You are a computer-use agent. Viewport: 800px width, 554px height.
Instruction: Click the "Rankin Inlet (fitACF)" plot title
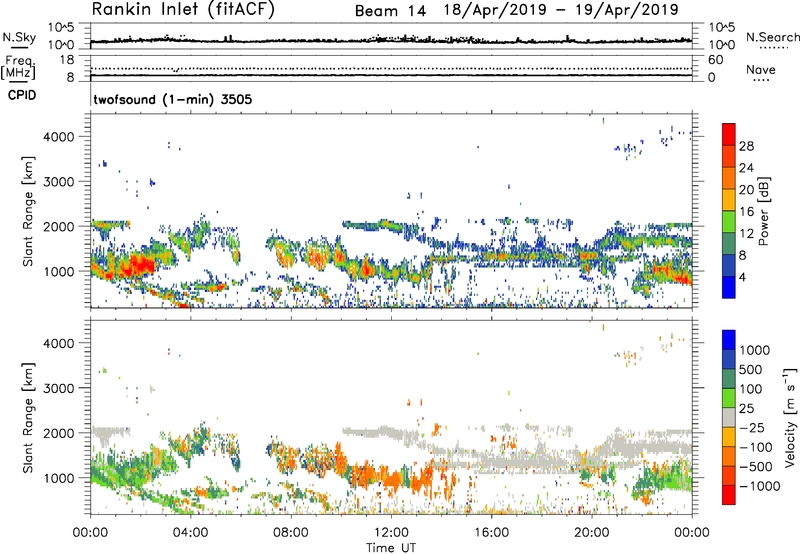[183, 10]
